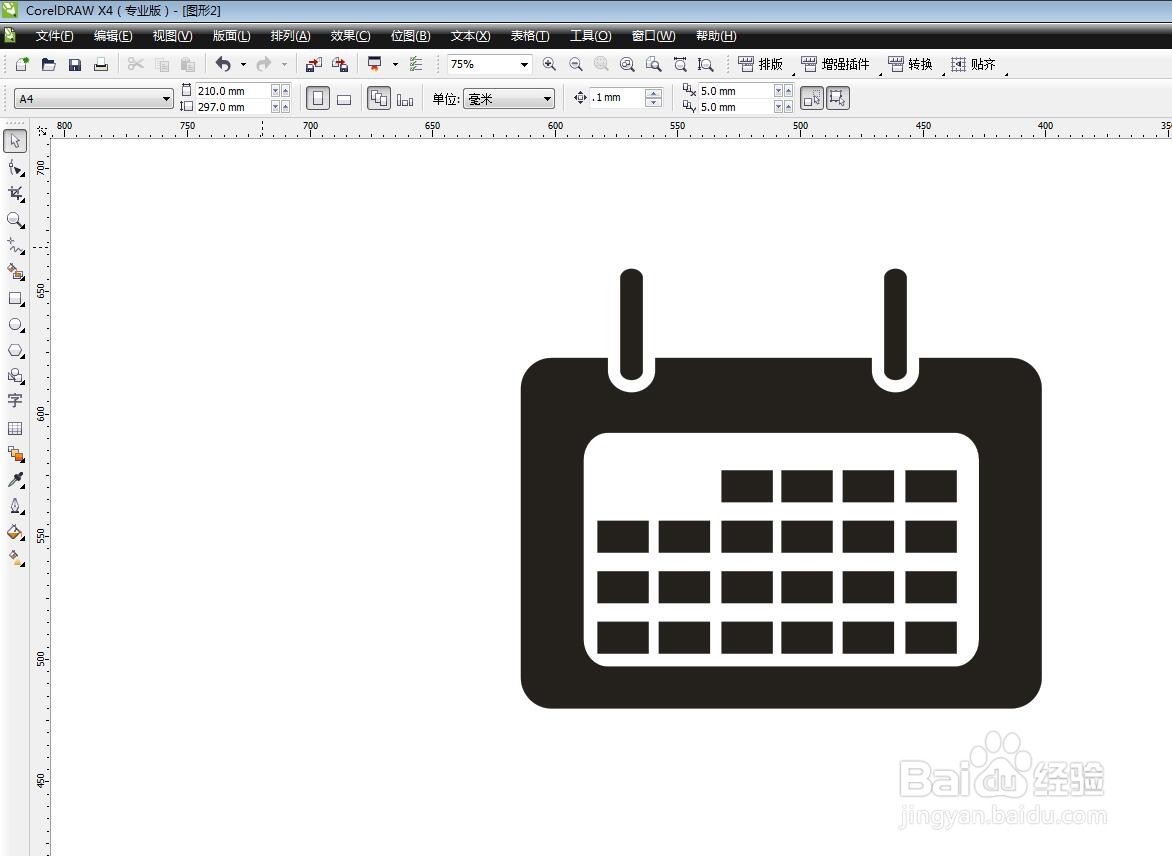The height and width of the screenshot is (856, 1172).
Task: Select the Shape edit tool
Action: click(x=15, y=167)
